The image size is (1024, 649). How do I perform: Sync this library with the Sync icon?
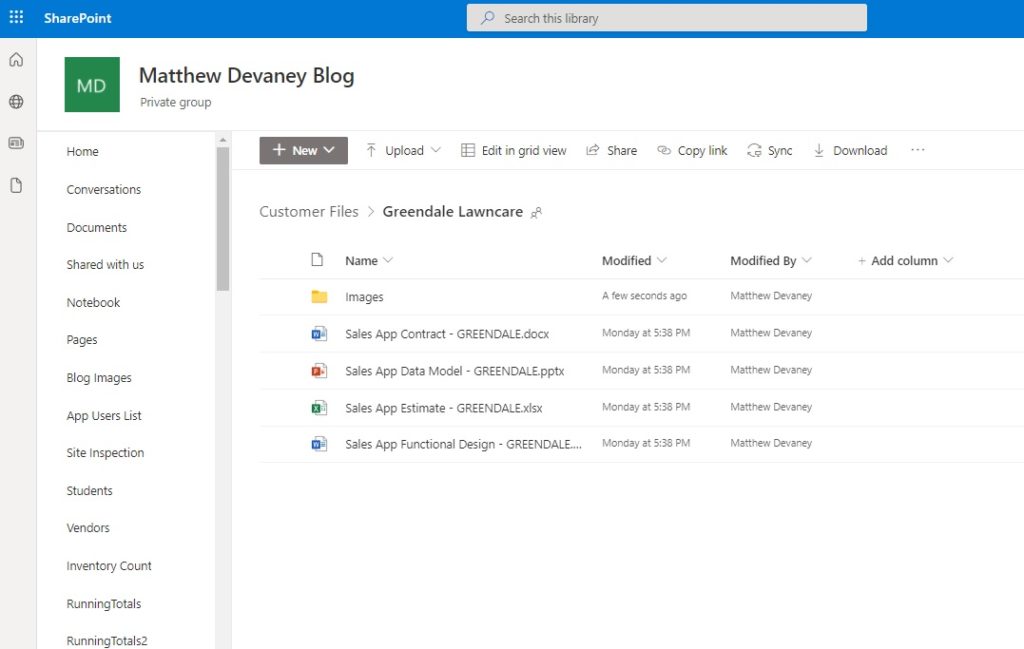[x=769, y=150]
